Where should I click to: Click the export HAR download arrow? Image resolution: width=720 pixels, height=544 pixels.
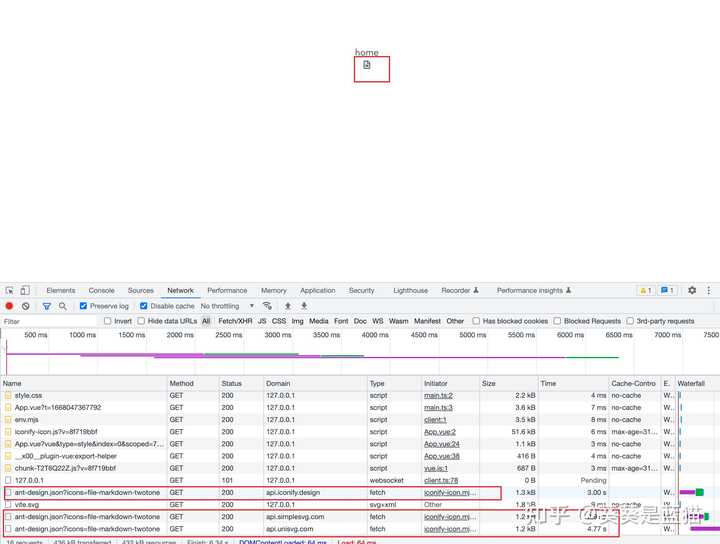pyautogui.click(x=304, y=306)
